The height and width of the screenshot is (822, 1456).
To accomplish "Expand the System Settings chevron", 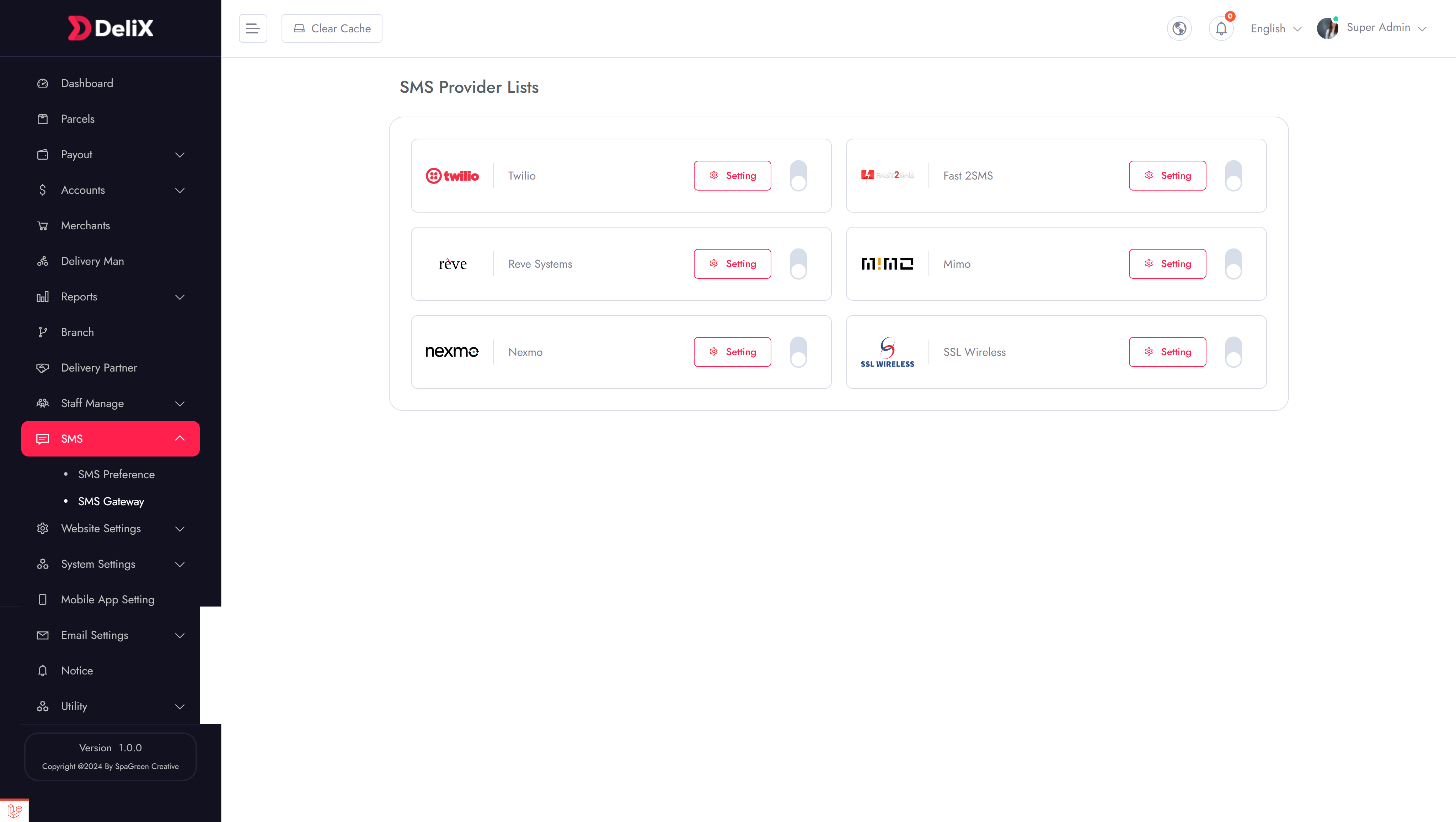I will pos(180,564).
